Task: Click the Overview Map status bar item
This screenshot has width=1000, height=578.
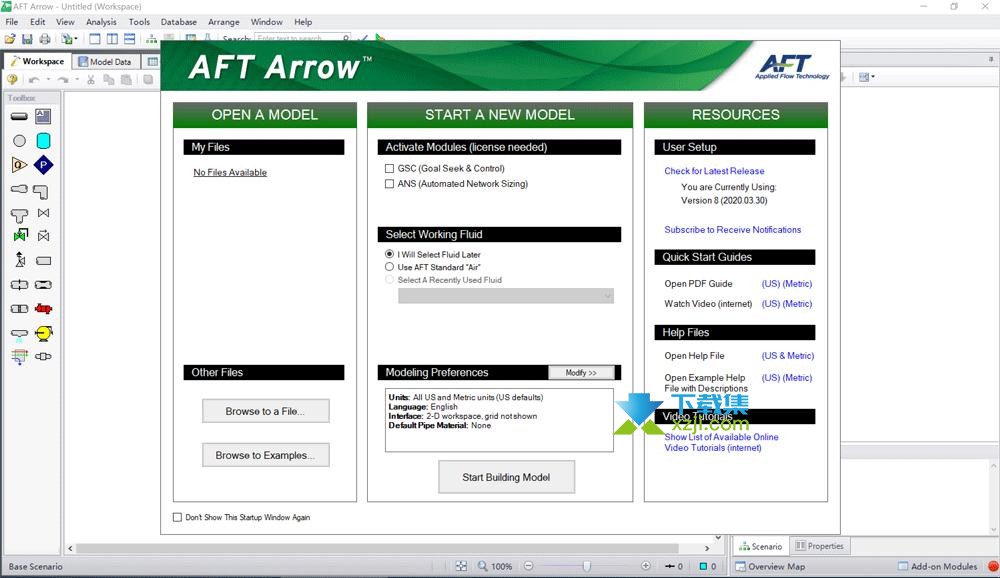Action: point(770,567)
